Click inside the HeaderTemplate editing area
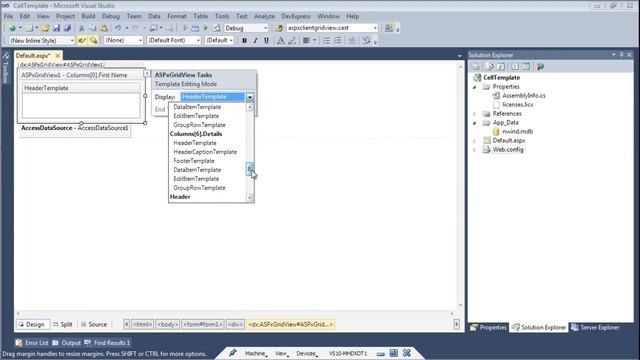640x360 pixels. pos(81,105)
